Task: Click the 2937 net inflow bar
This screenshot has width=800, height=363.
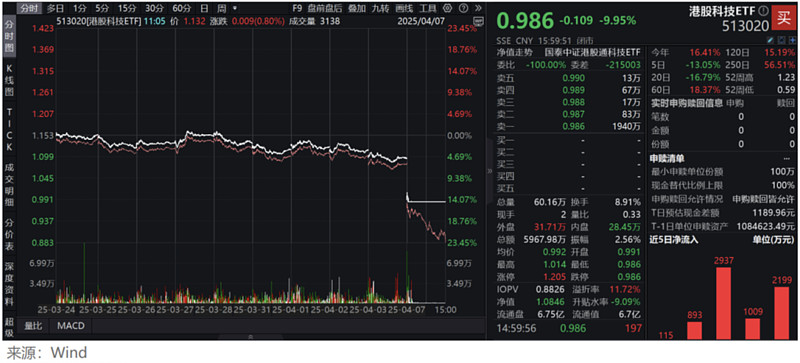Action: 724,303
